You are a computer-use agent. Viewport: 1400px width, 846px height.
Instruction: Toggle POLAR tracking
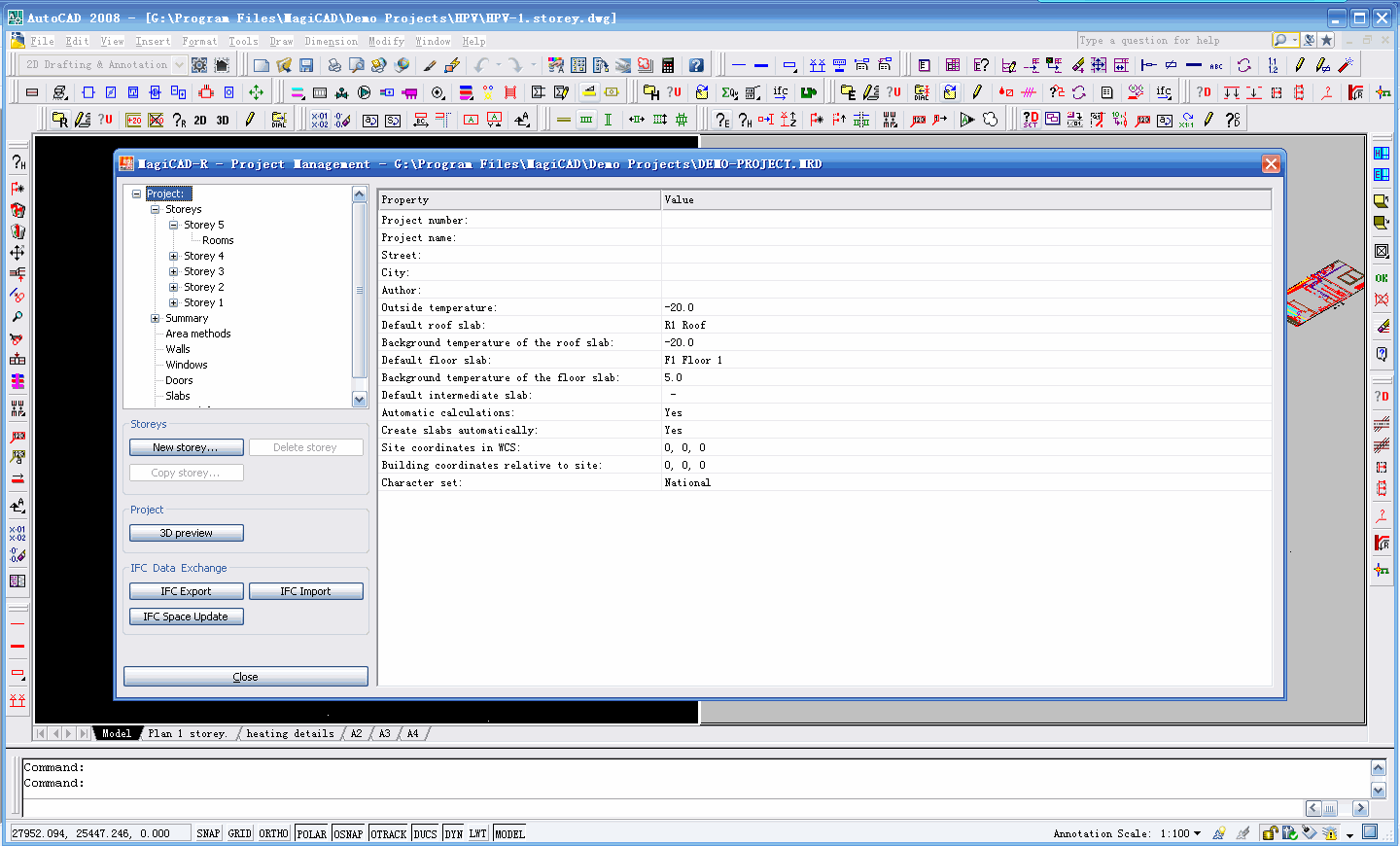point(311,833)
